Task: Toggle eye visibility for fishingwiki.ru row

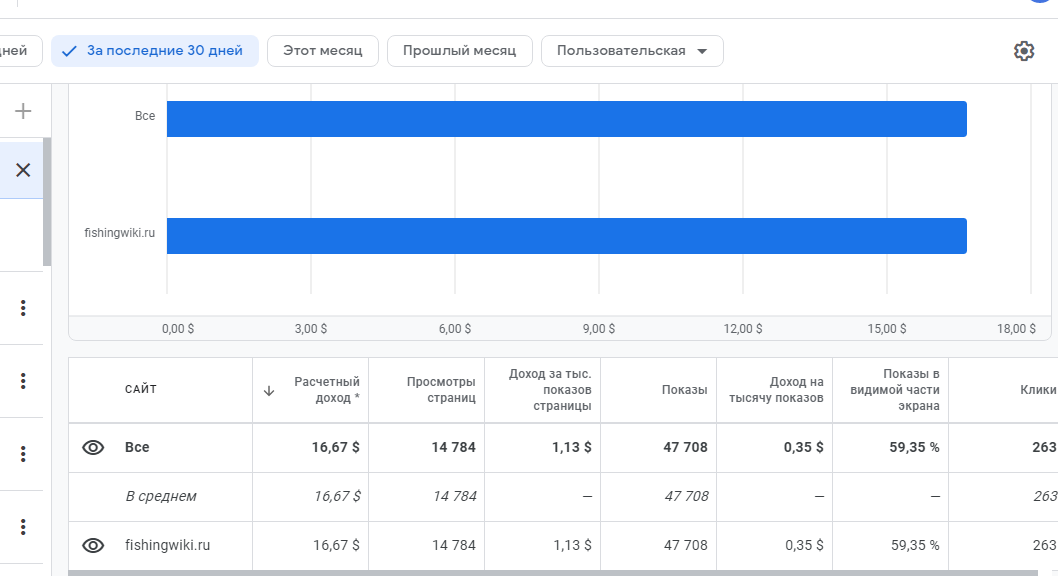Action: 93,545
